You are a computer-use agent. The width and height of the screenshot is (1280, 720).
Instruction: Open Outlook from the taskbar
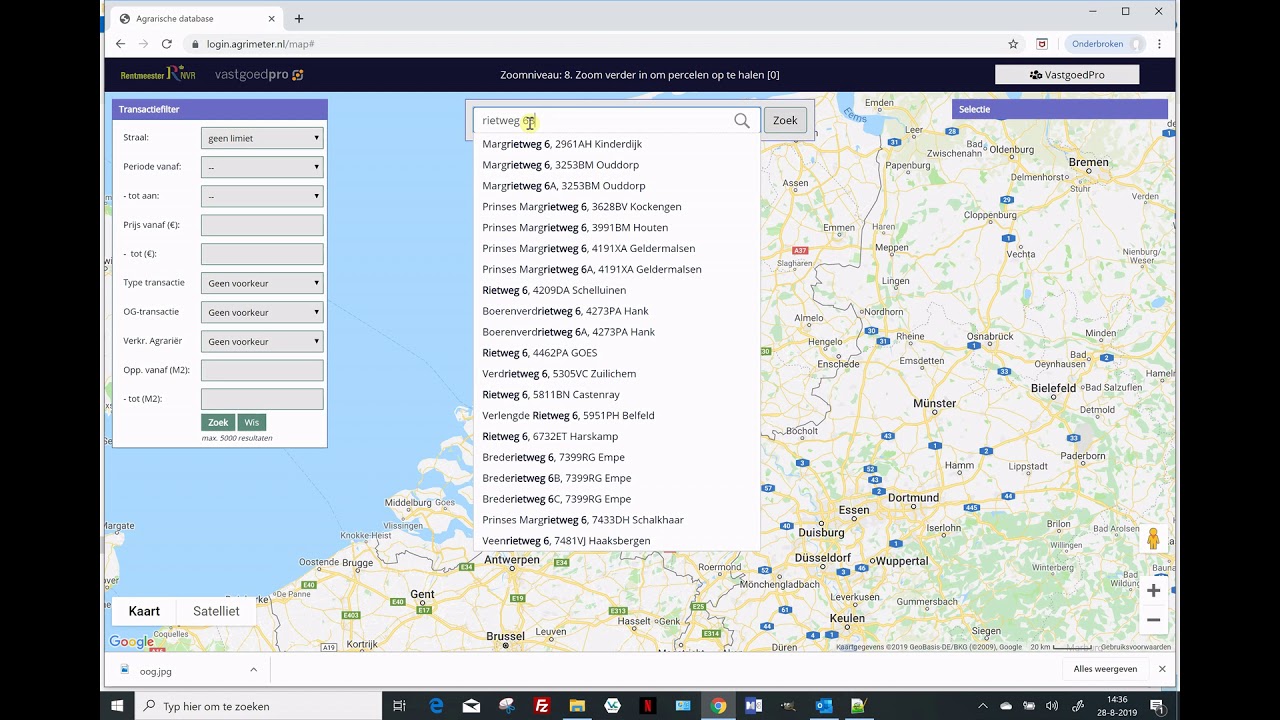tap(824, 706)
